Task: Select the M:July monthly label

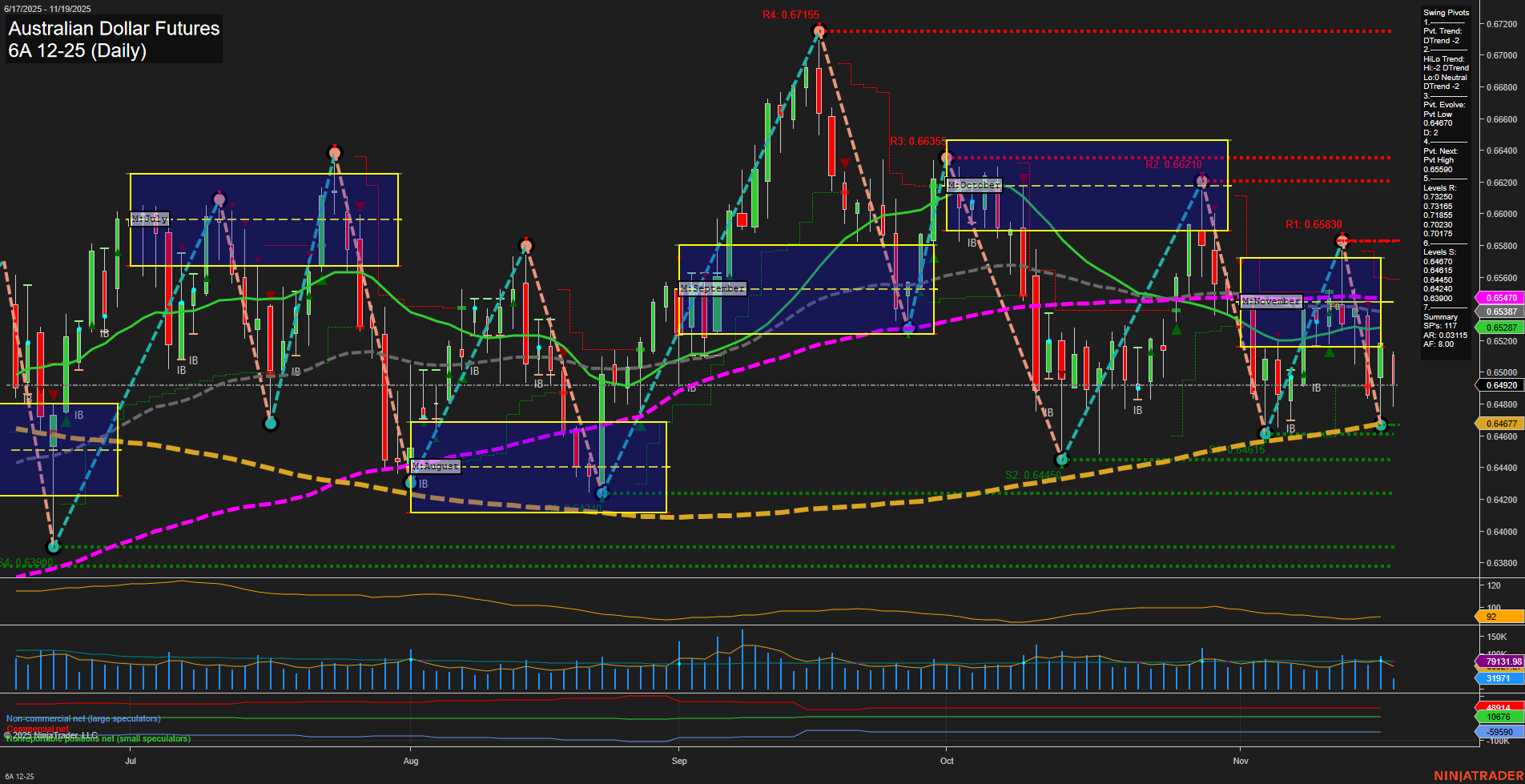Action: click(149, 219)
